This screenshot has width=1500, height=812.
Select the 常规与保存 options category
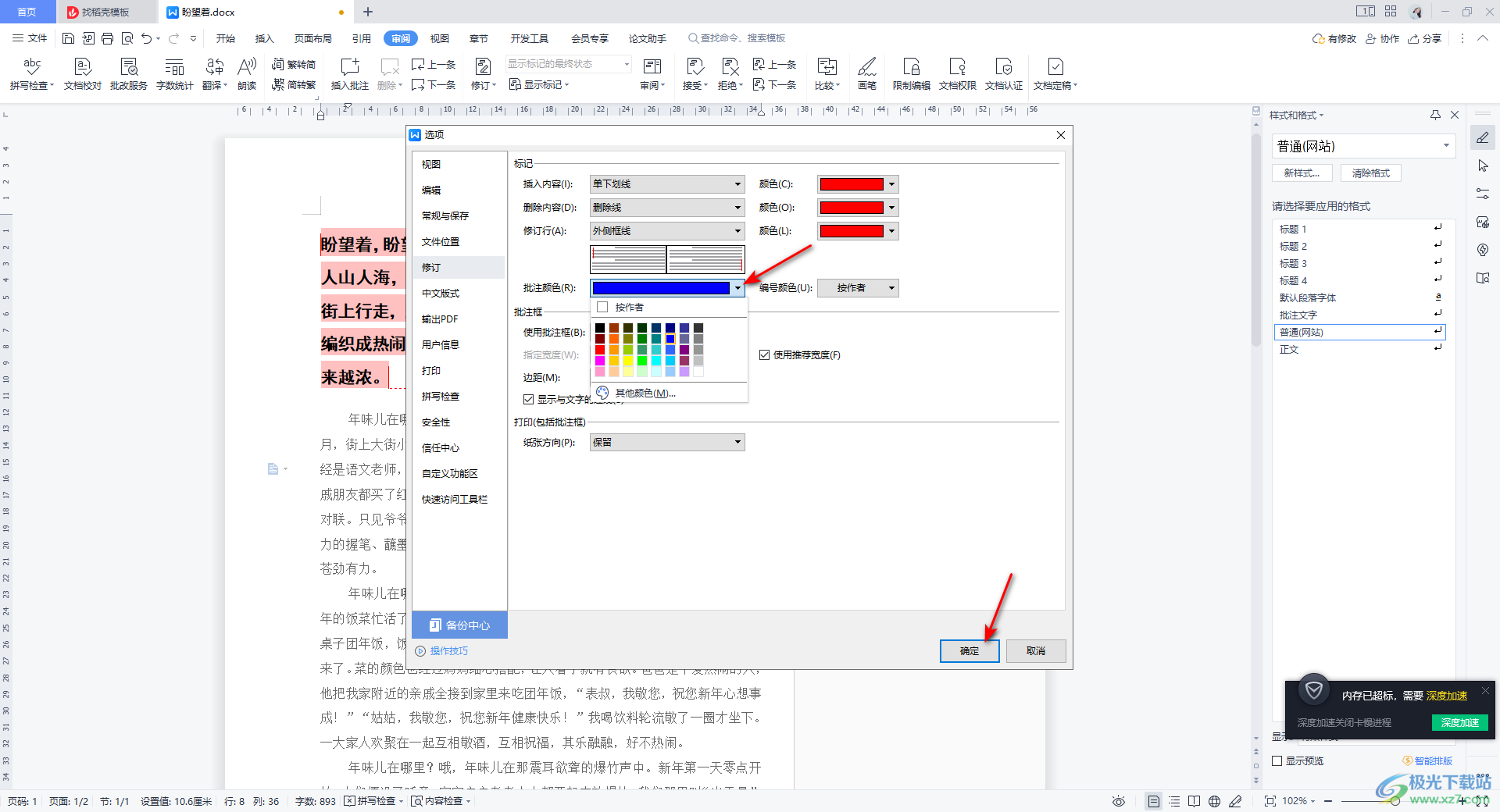pyautogui.click(x=459, y=215)
